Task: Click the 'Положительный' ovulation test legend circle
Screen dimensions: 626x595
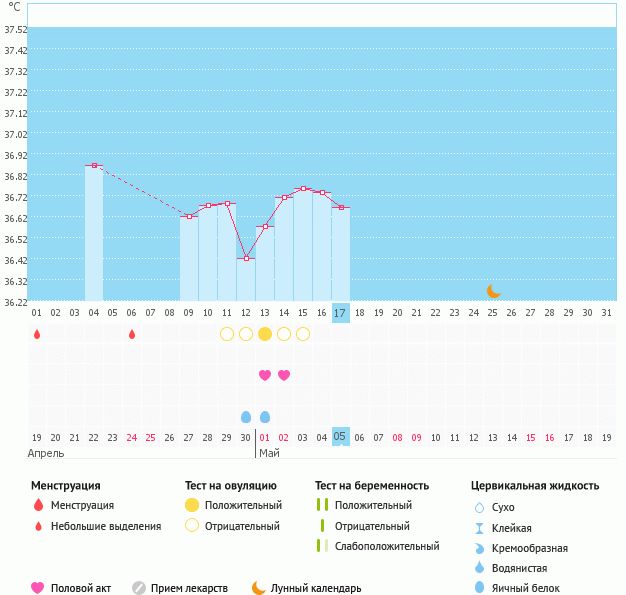Action: pyautogui.click(x=192, y=505)
